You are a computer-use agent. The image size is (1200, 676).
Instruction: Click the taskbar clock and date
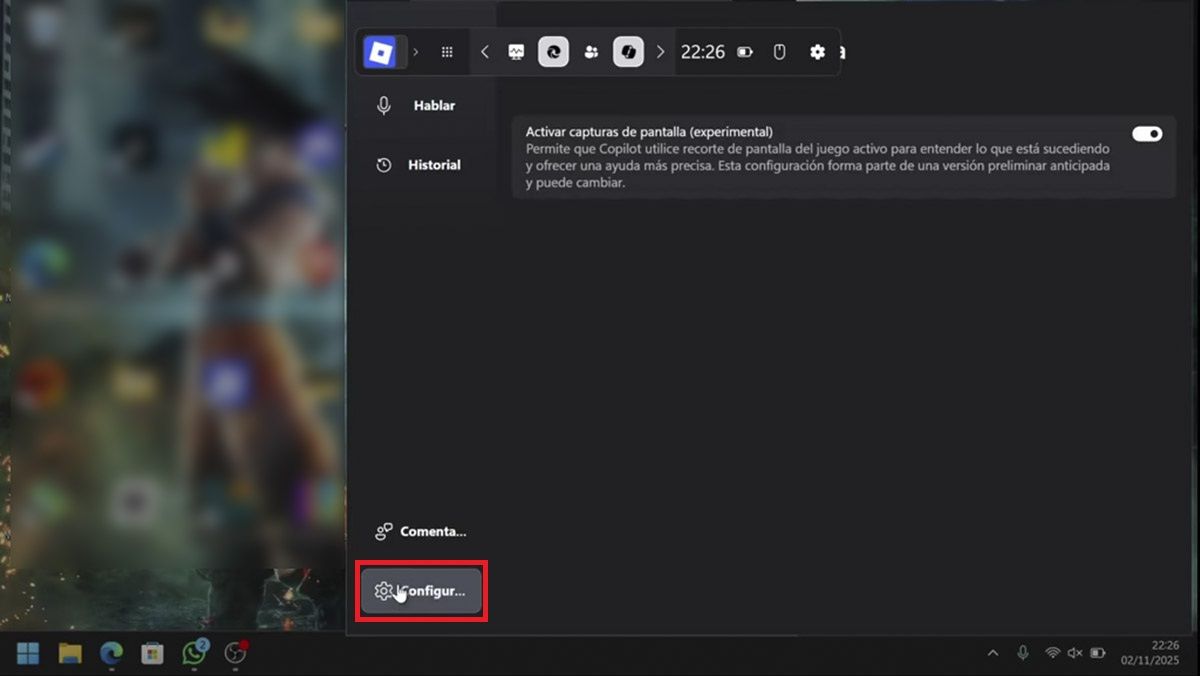click(1164, 653)
